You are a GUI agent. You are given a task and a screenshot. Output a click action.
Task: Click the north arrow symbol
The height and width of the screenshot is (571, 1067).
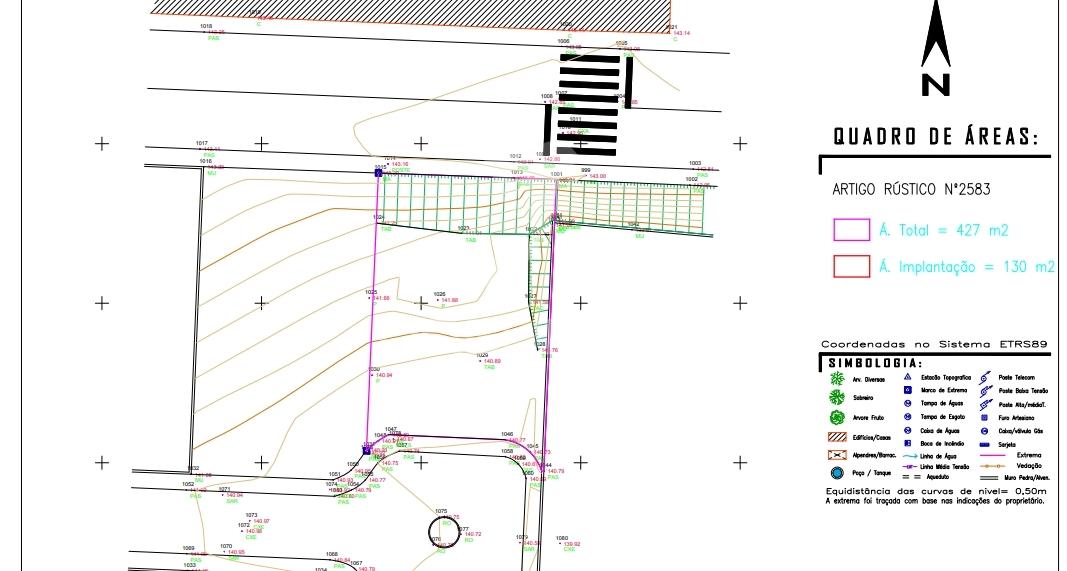(936, 48)
